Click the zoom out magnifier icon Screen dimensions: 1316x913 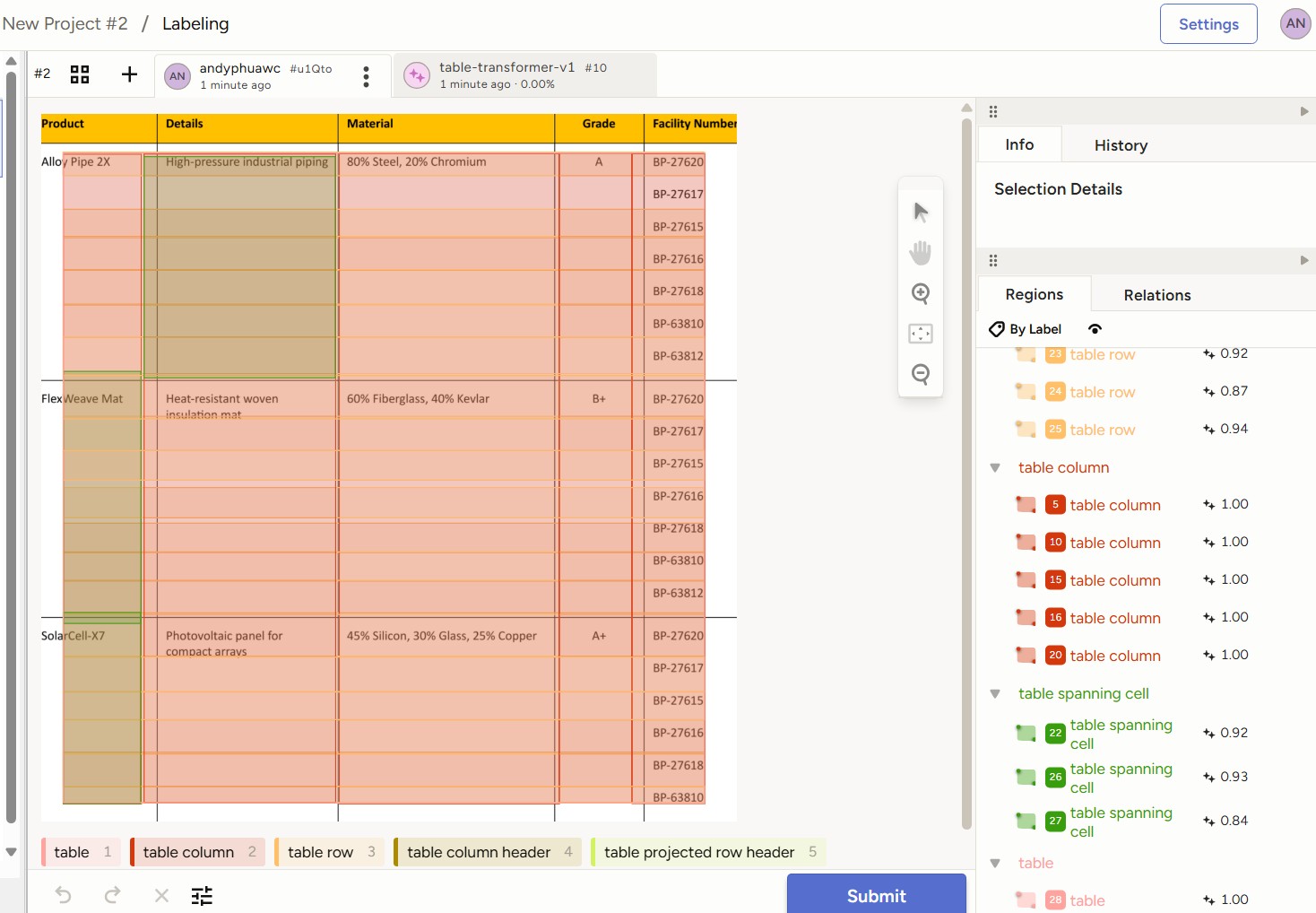tap(921, 374)
